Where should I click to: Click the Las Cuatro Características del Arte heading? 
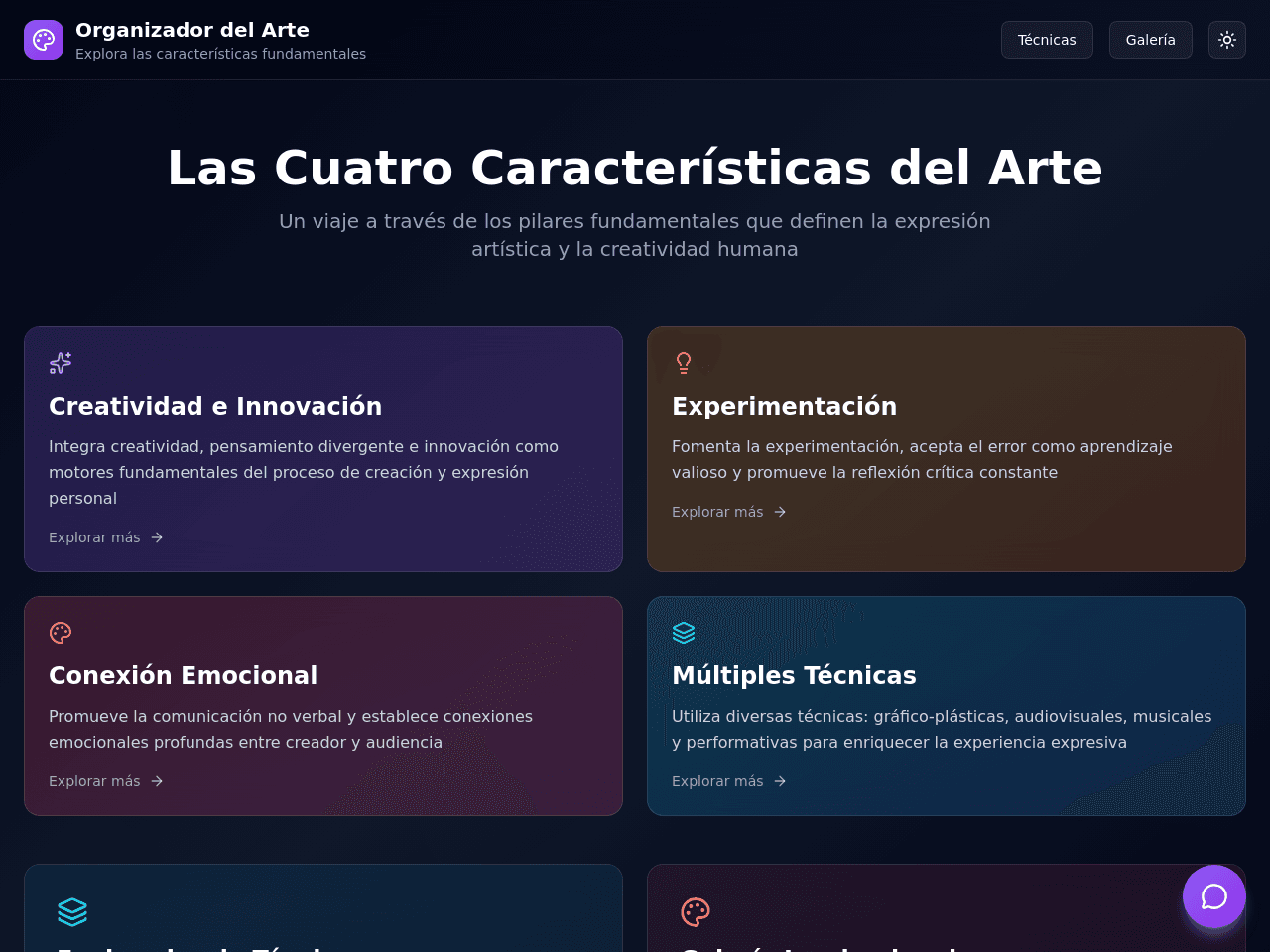(635, 168)
